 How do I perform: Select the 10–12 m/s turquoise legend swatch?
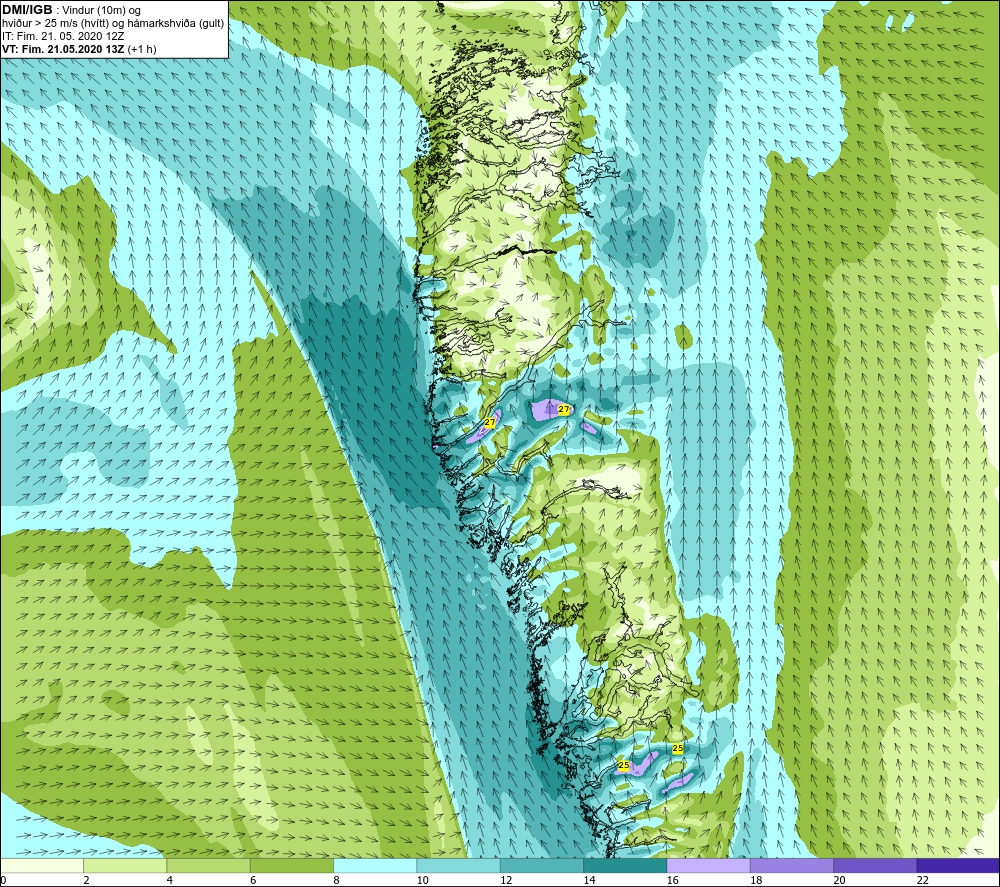[459, 865]
